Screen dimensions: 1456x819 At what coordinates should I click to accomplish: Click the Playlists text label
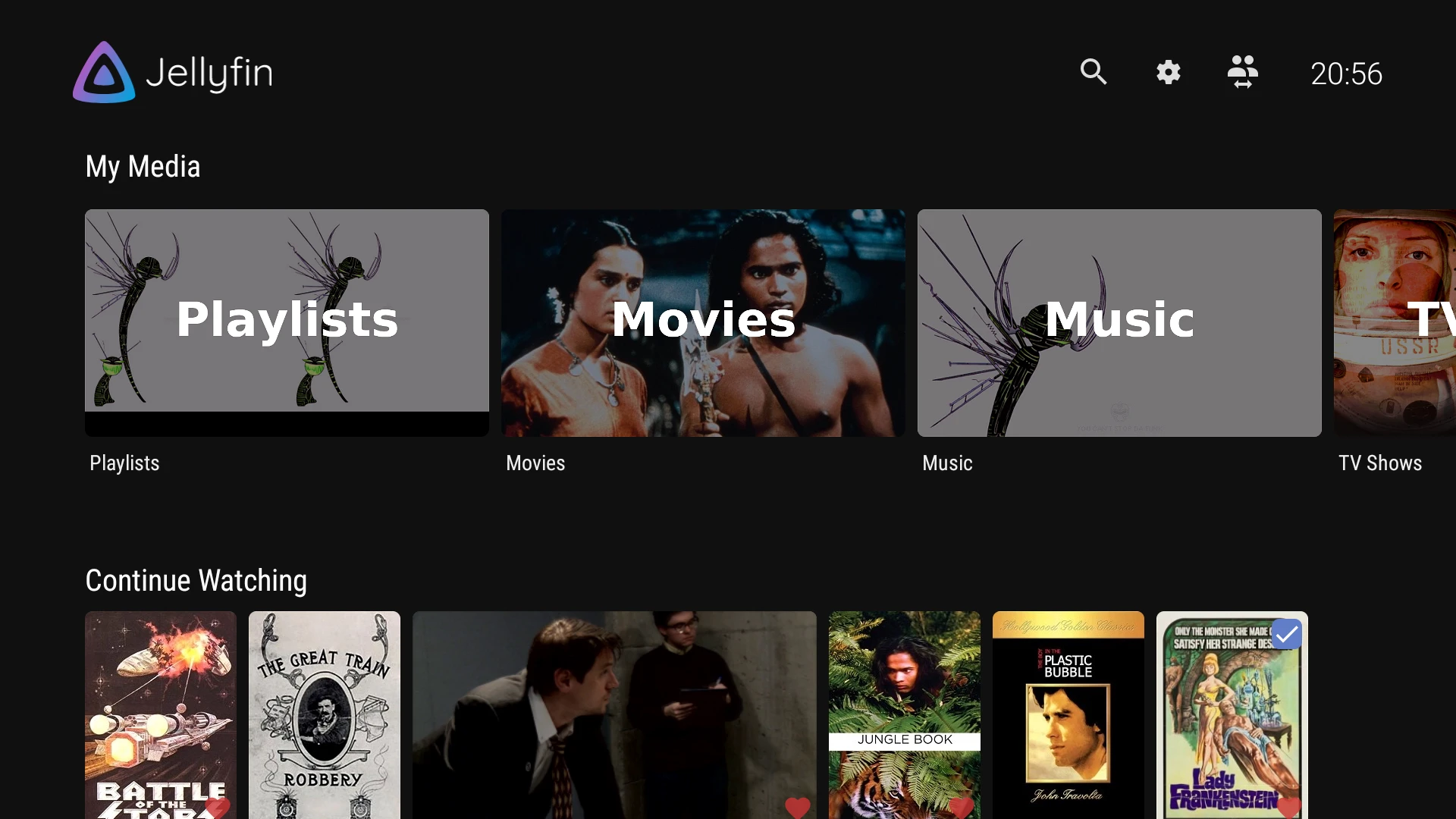(x=124, y=463)
